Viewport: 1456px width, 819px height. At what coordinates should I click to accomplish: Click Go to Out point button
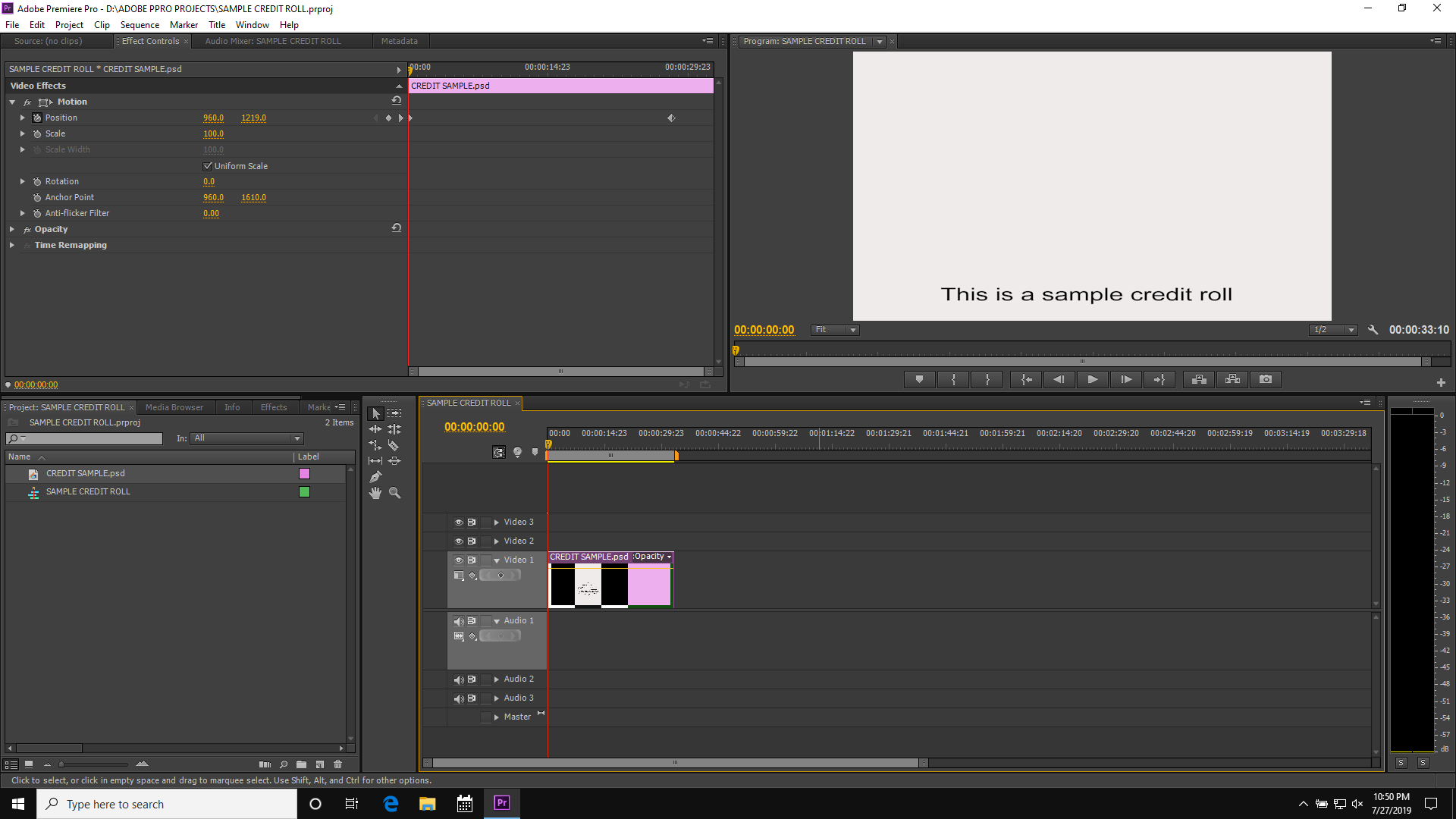[1159, 379]
